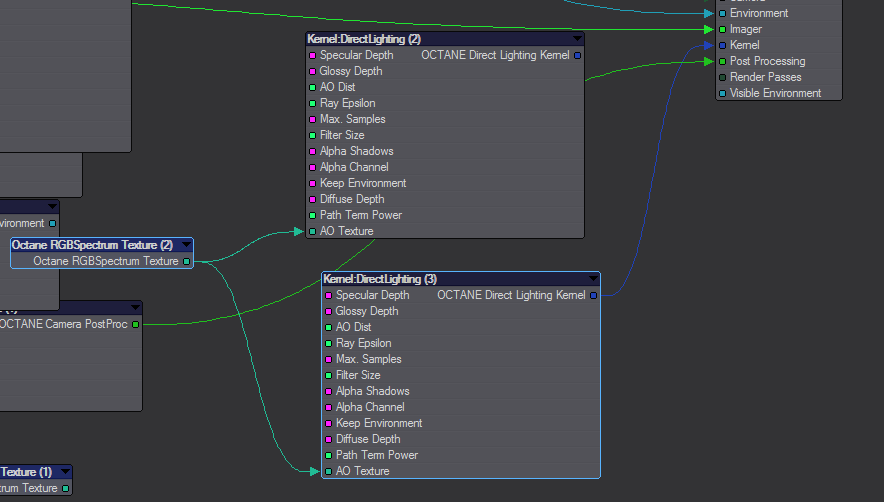
Task: Collapse the environment node with its arrow
Action: (x=52, y=207)
